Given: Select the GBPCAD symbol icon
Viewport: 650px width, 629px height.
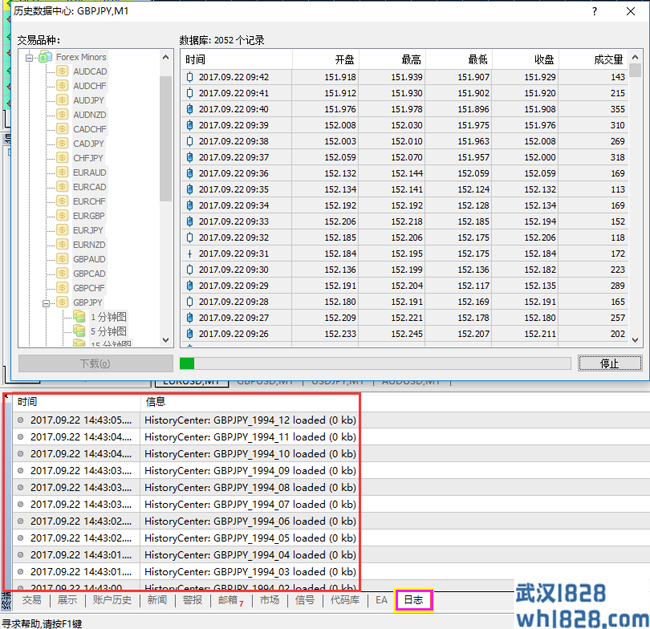Looking at the screenshot, I should click(62, 274).
